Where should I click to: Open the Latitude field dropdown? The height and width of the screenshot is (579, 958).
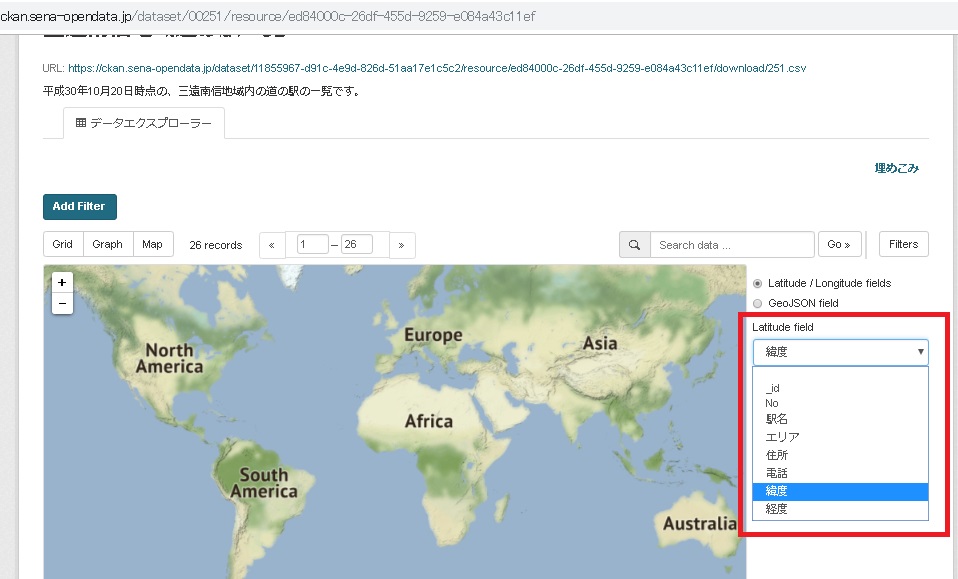pyautogui.click(x=840, y=352)
